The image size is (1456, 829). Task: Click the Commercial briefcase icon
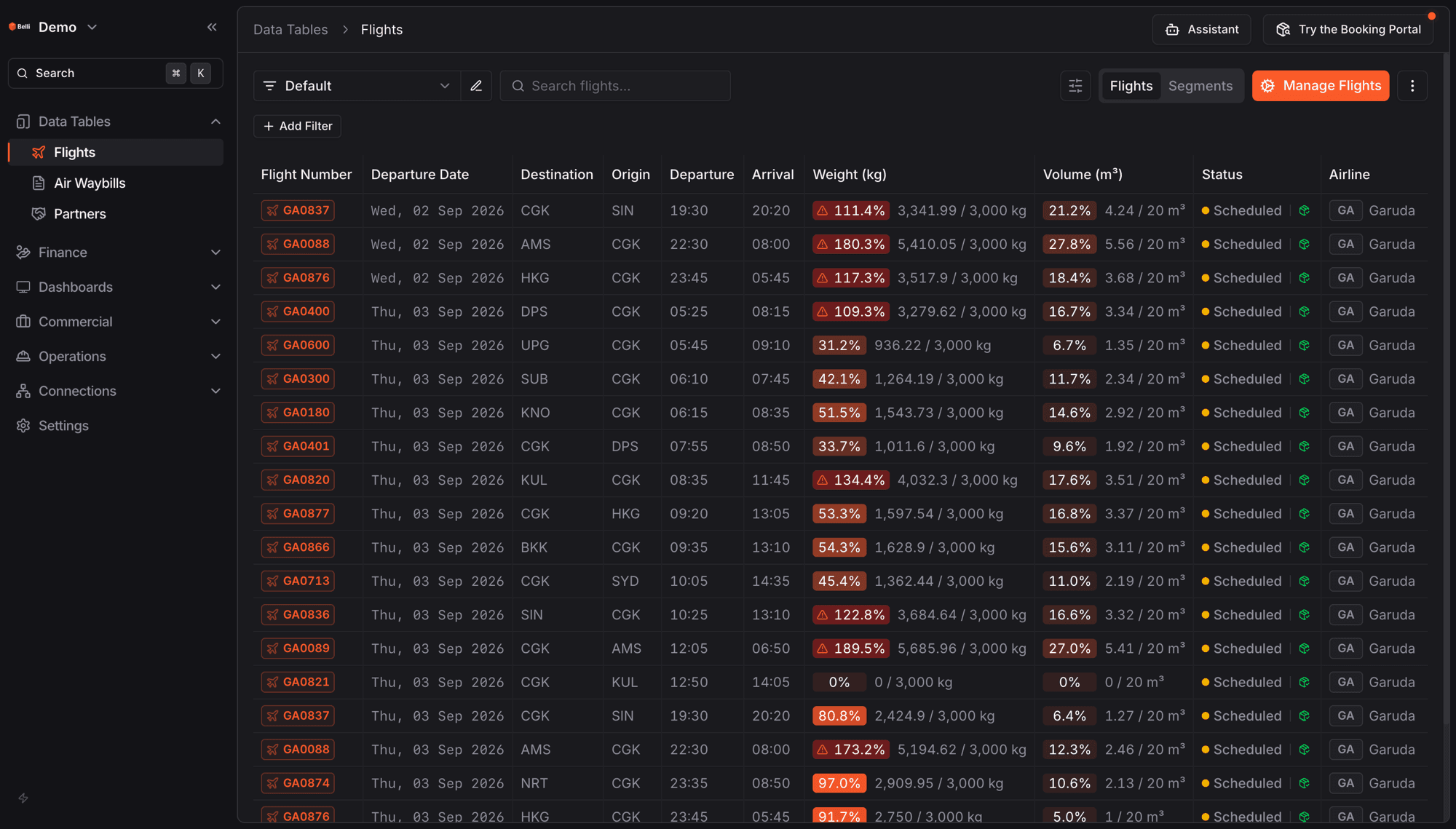pos(23,322)
